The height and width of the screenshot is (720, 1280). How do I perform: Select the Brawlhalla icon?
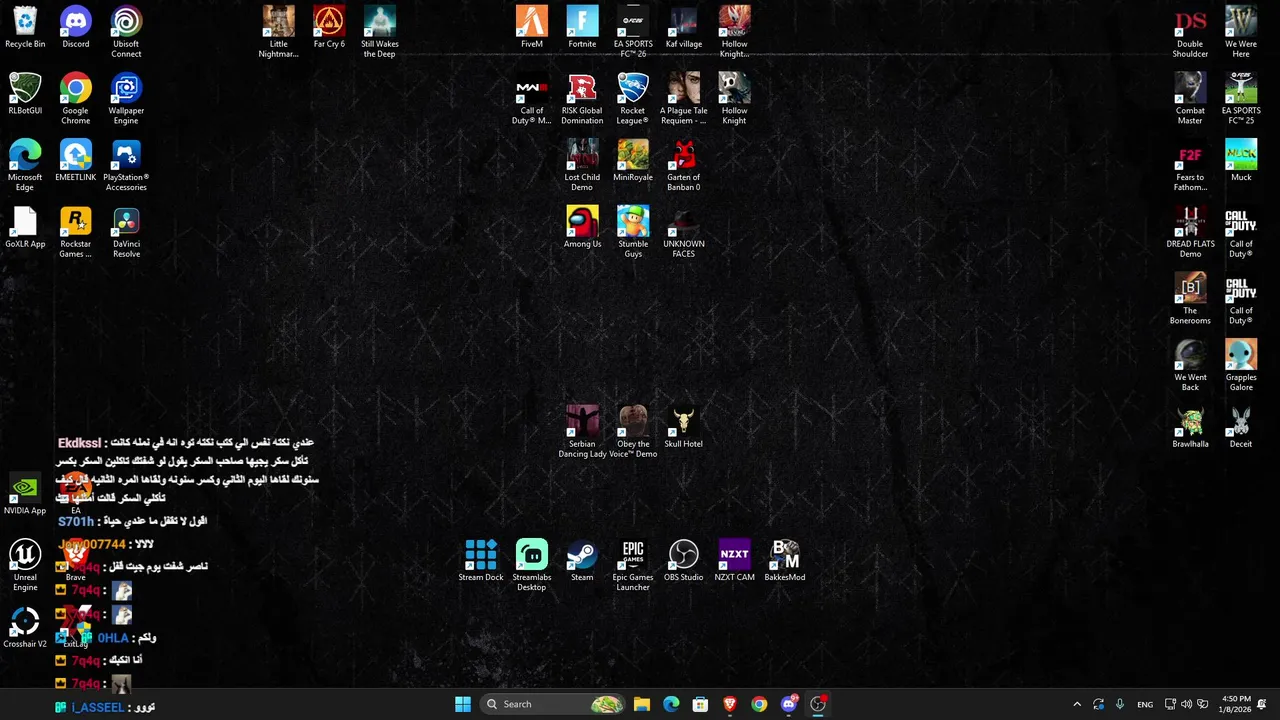coord(1190,428)
